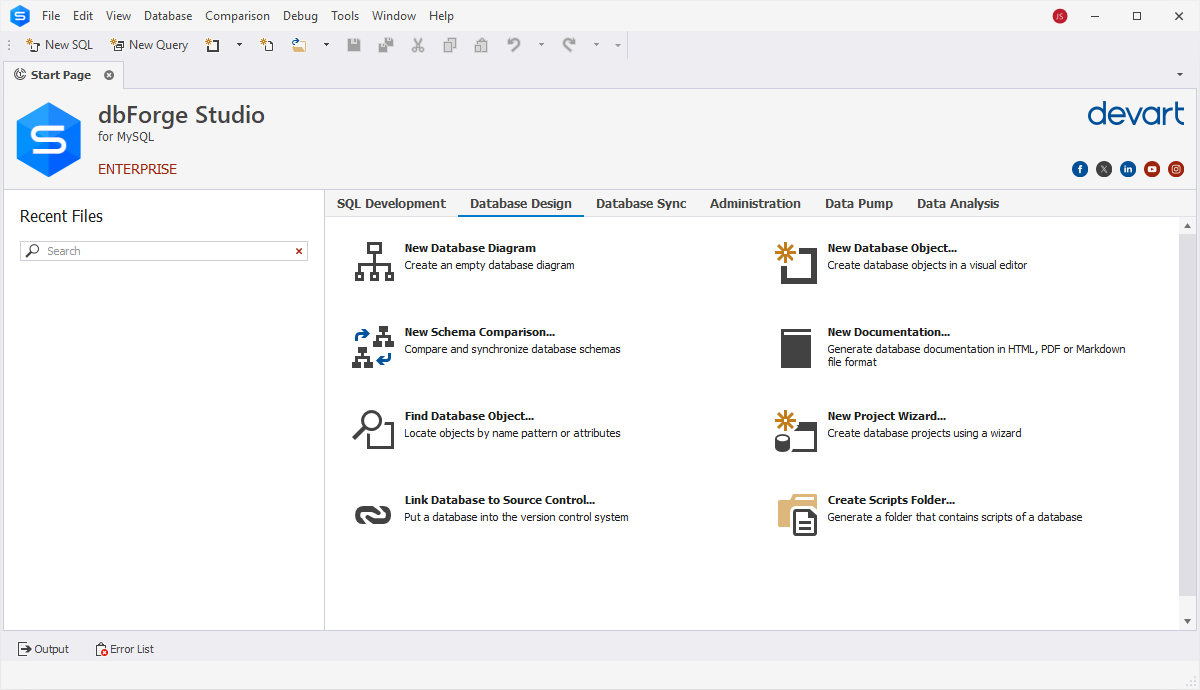Open the Edit menu

(83, 16)
